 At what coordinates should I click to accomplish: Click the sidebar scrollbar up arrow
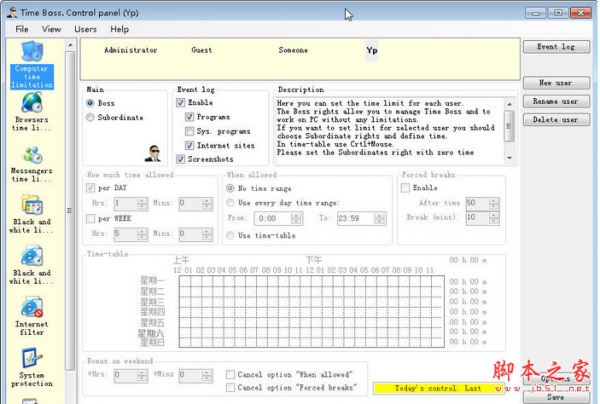tap(70, 46)
